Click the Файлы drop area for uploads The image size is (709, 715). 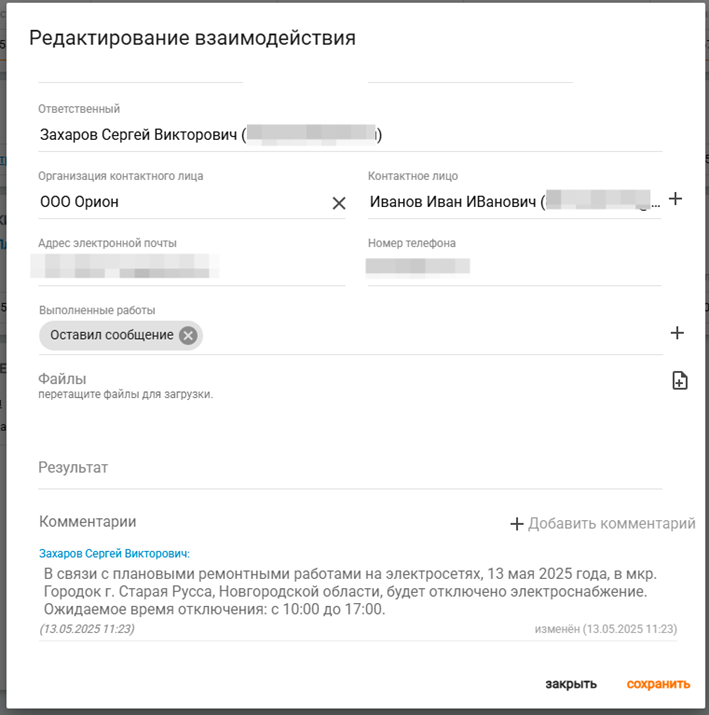click(x=350, y=399)
